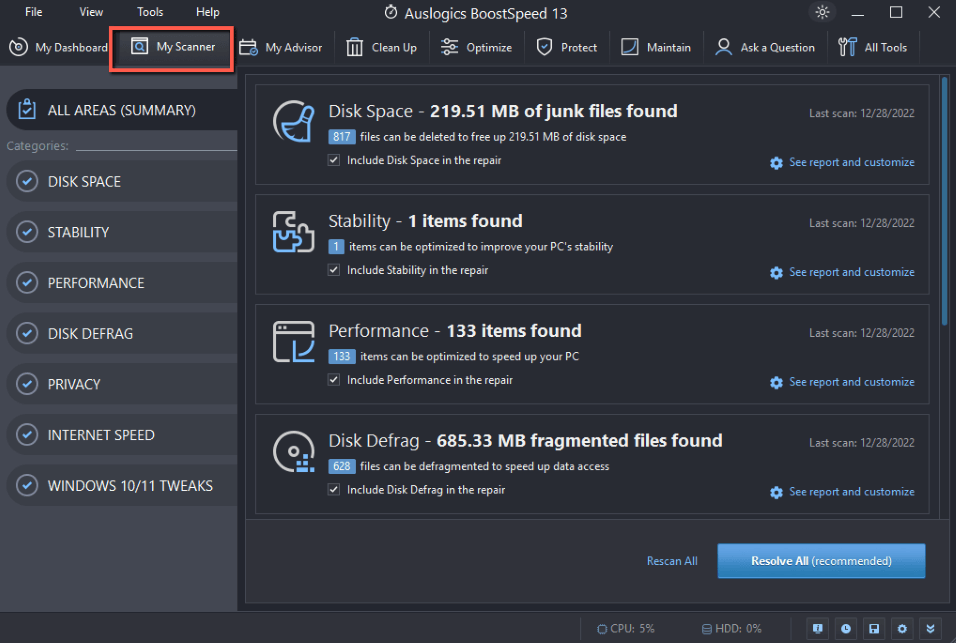Click the Disk Defrag disk icon
The image size is (956, 643).
294,452
